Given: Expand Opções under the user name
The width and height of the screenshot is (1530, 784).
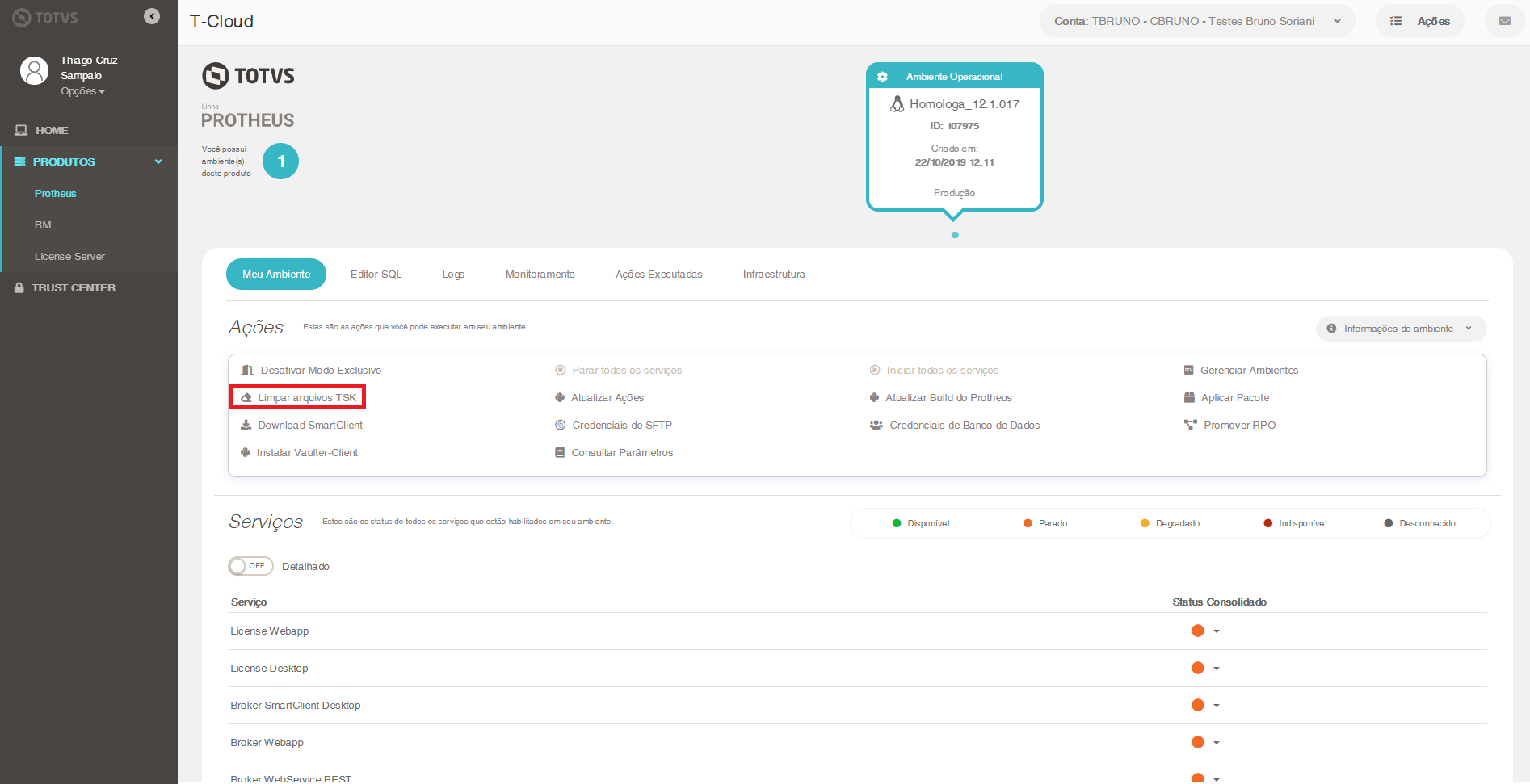Looking at the screenshot, I should click(x=82, y=91).
